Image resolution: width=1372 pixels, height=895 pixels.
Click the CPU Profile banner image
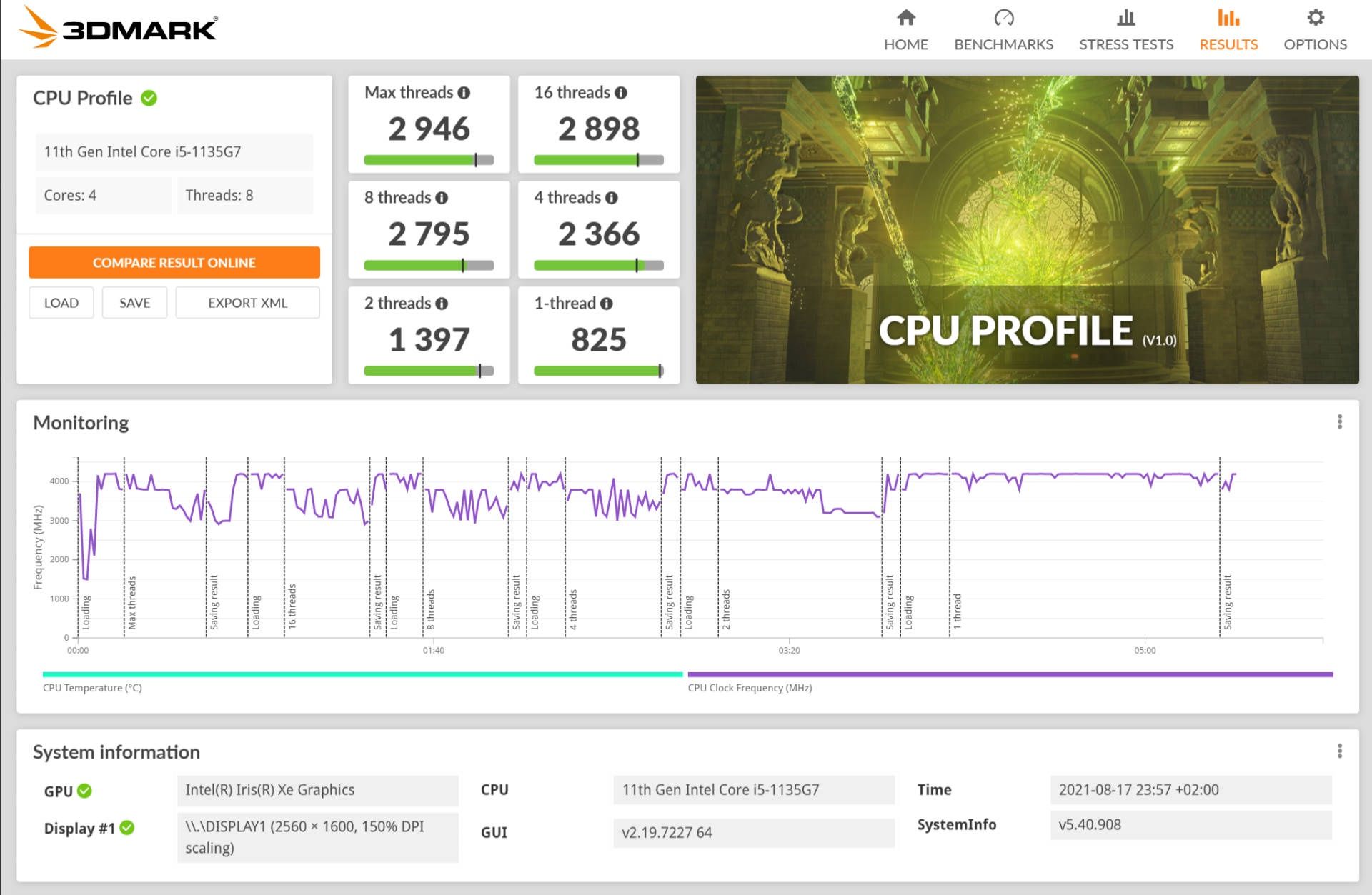[x=1027, y=230]
